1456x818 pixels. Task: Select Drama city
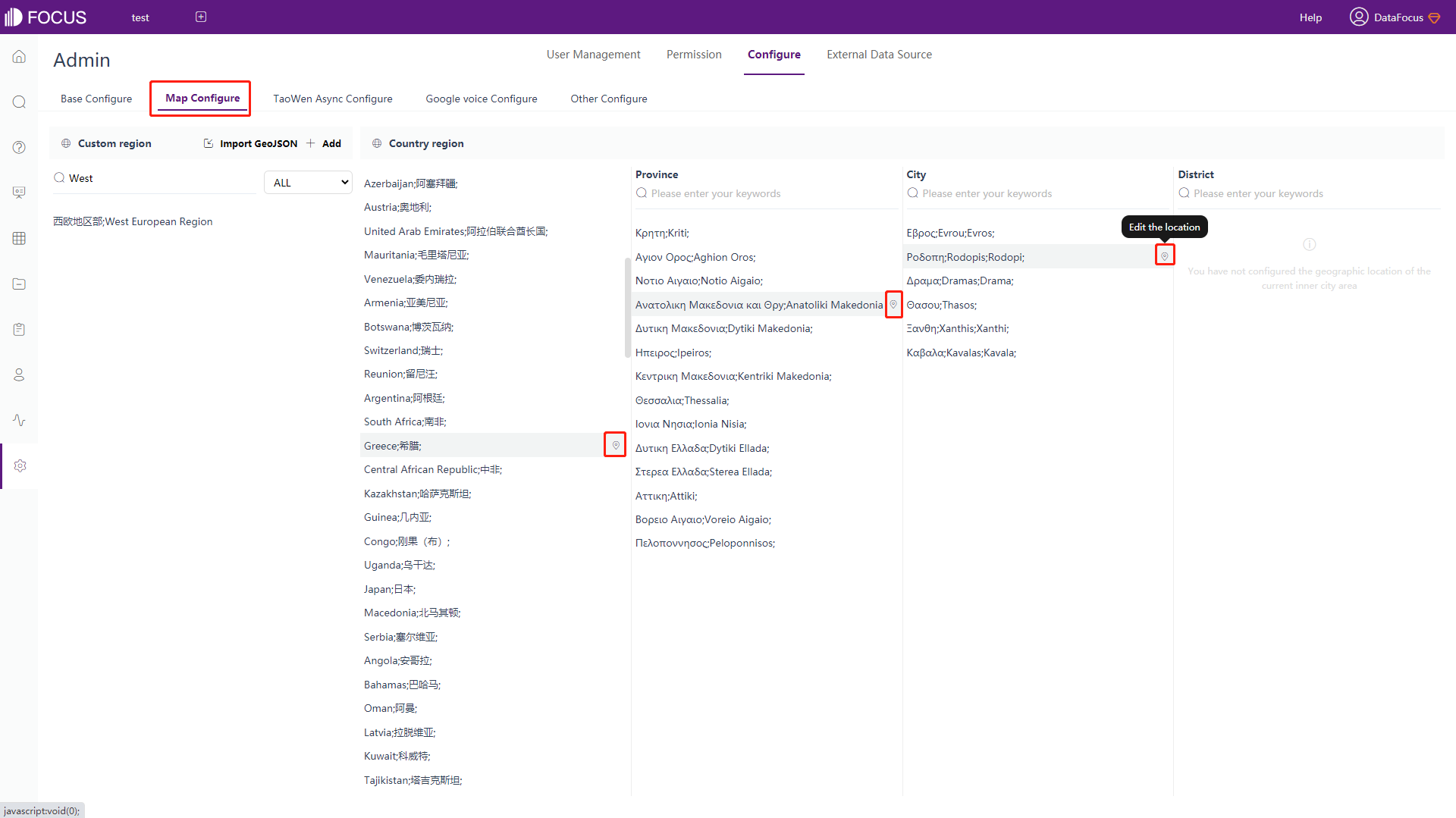[960, 281]
